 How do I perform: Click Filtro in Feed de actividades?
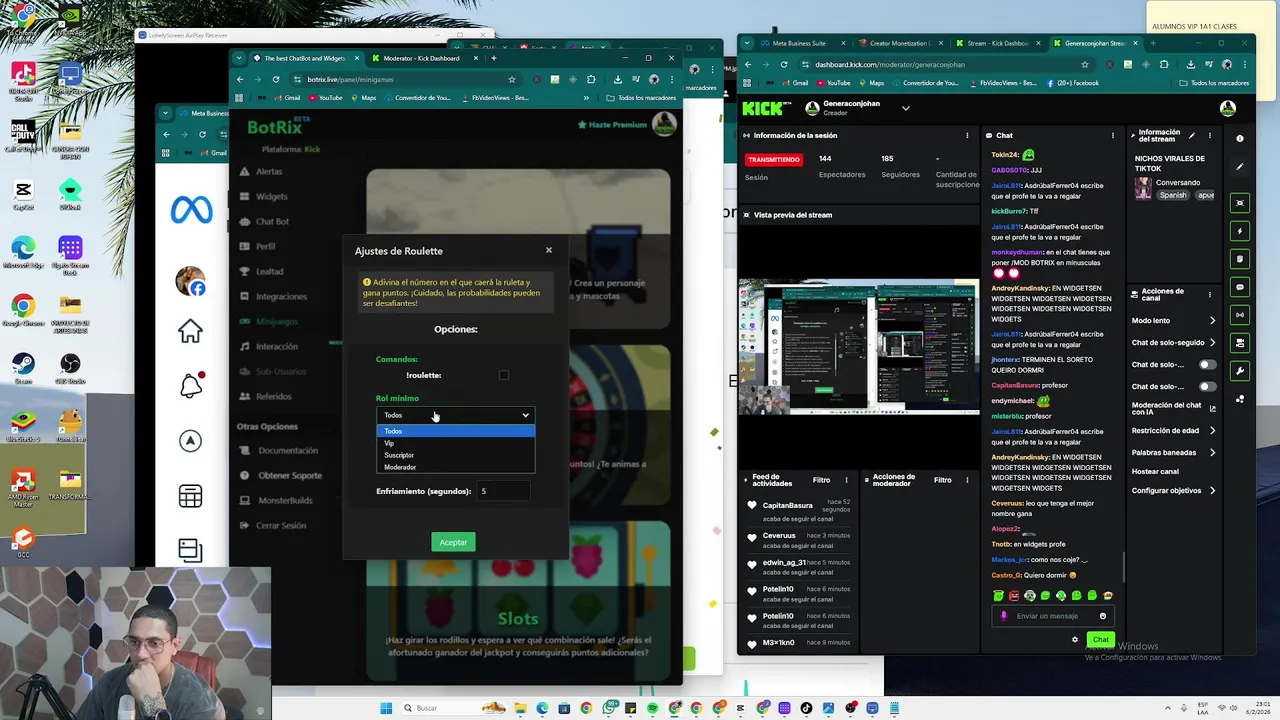(x=821, y=480)
